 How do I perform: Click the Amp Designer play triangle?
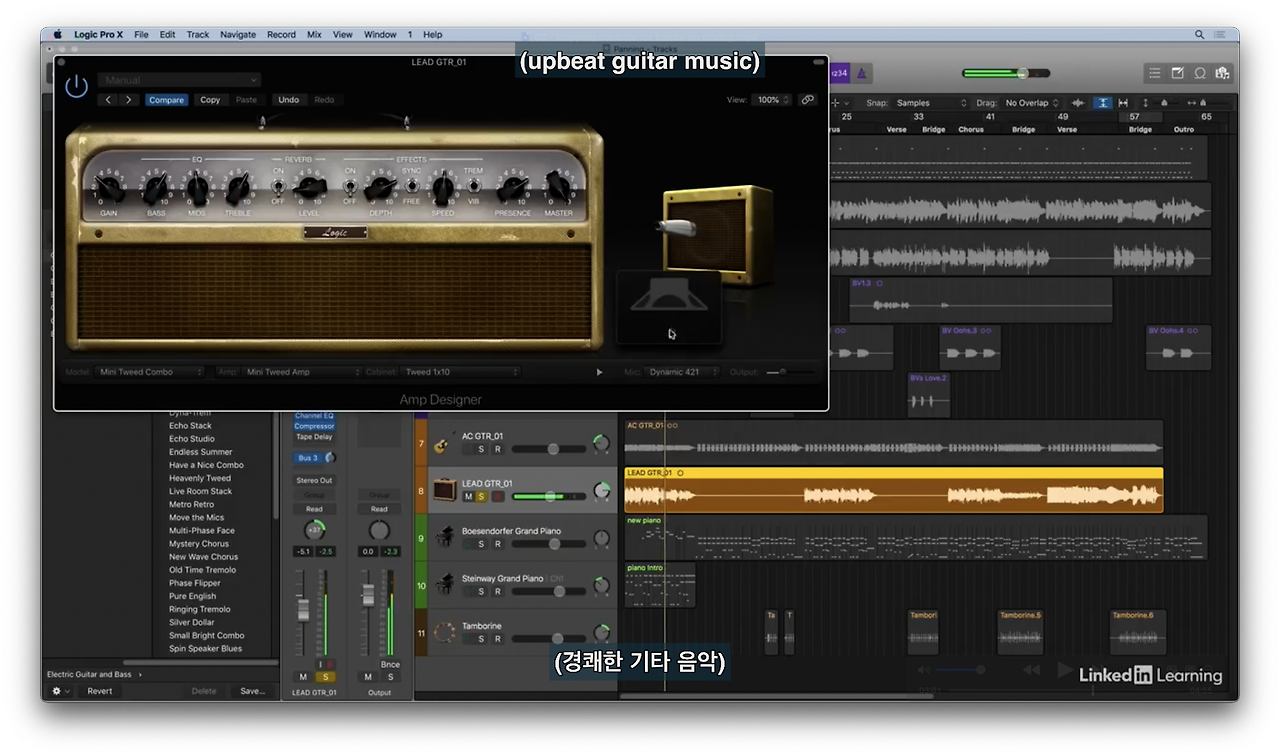point(599,372)
